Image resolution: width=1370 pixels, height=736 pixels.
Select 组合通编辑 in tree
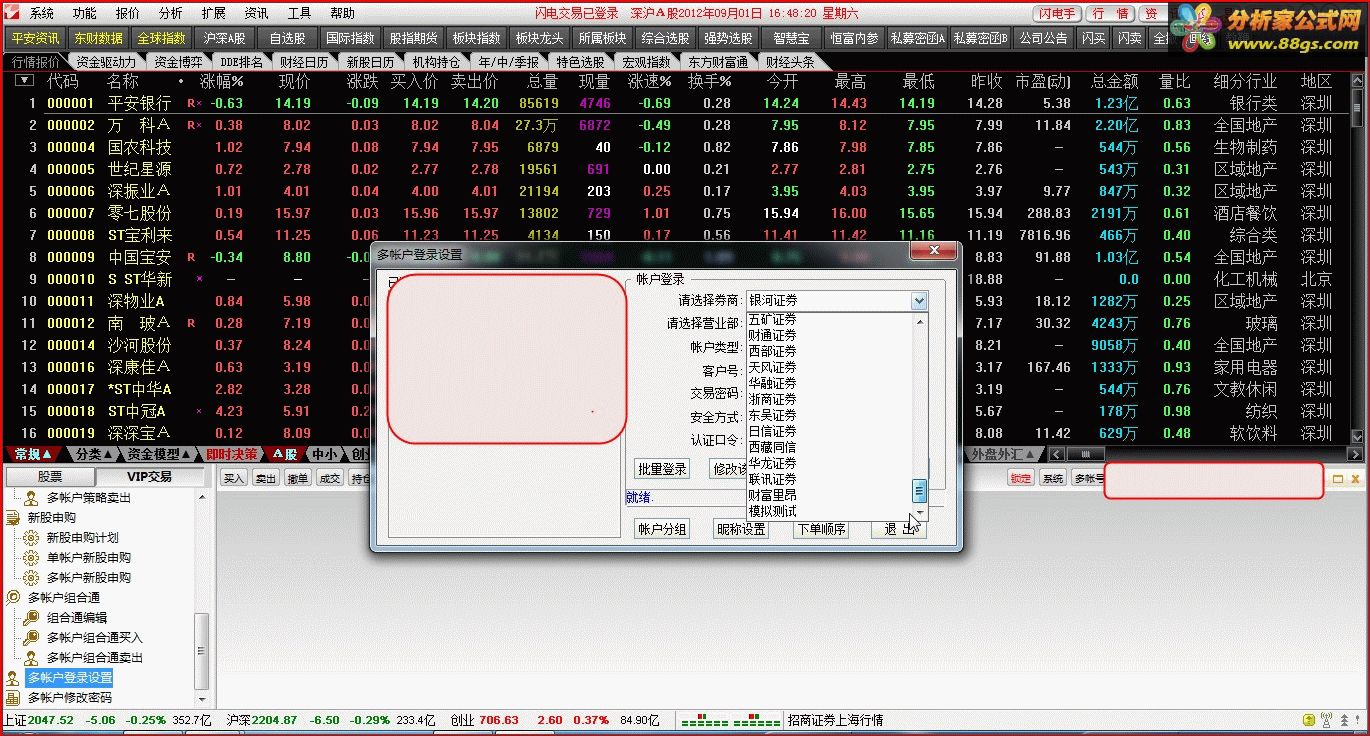[x=77, y=618]
